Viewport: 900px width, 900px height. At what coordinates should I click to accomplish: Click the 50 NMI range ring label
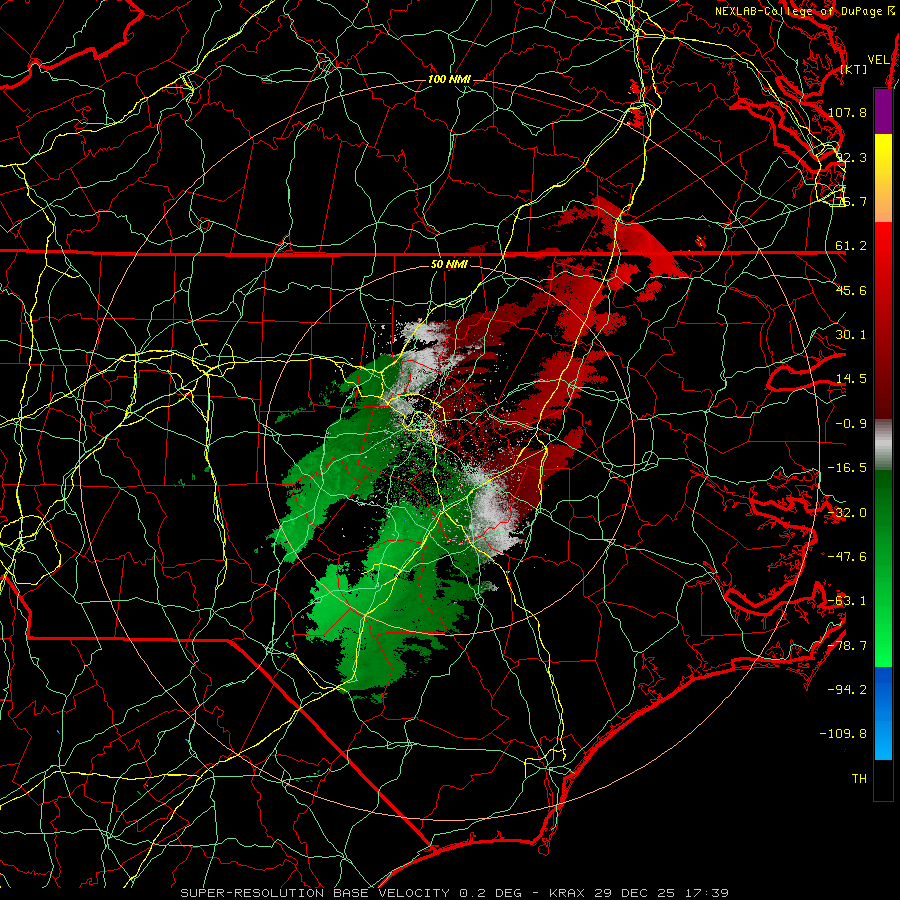(449, 265)
